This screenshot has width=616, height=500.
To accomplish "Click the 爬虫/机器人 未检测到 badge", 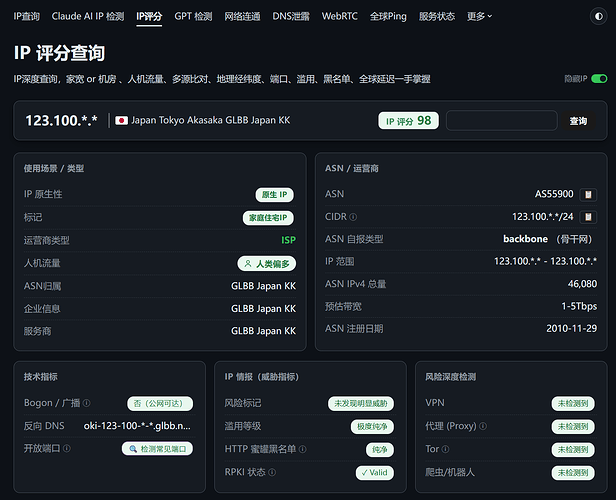I will tap(573, 473).
